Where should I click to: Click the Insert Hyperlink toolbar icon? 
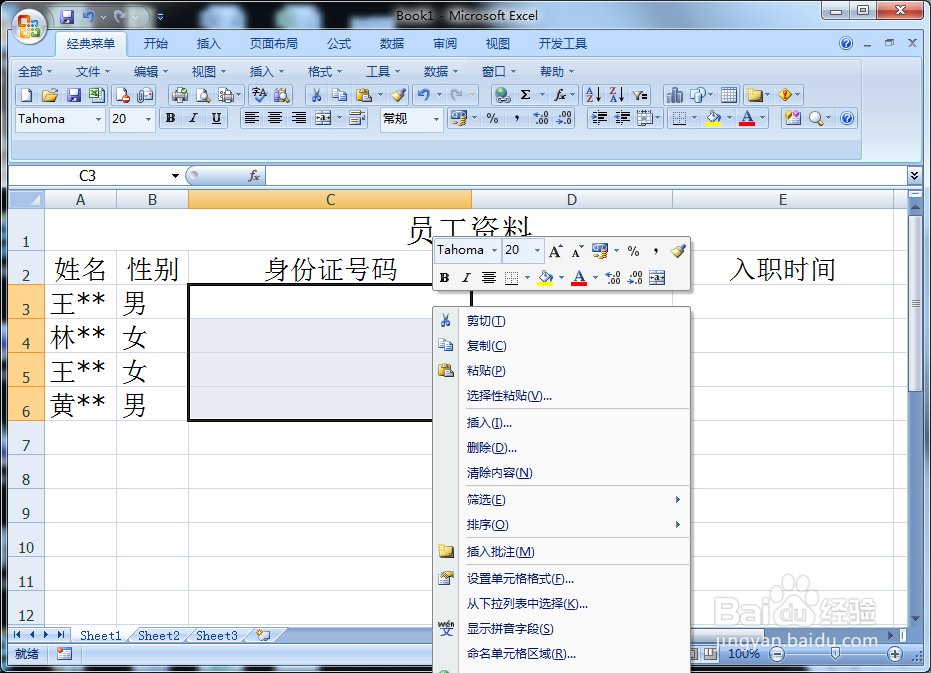[x=503, y=96]
